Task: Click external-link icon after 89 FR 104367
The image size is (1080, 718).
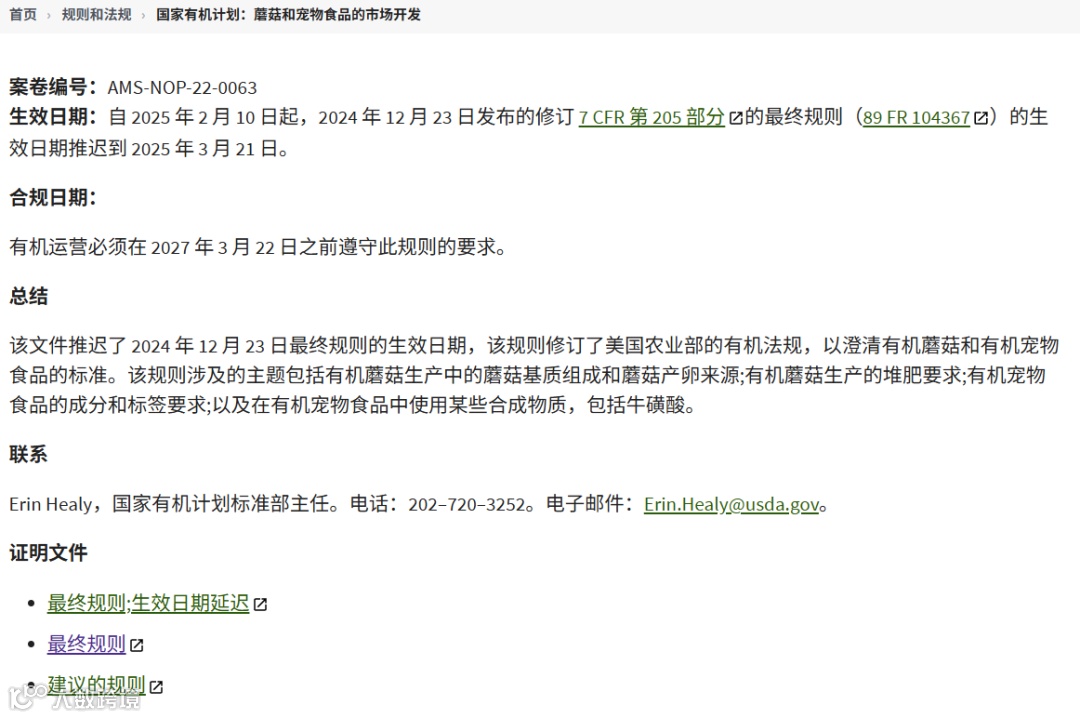Action: coord(981,118)
